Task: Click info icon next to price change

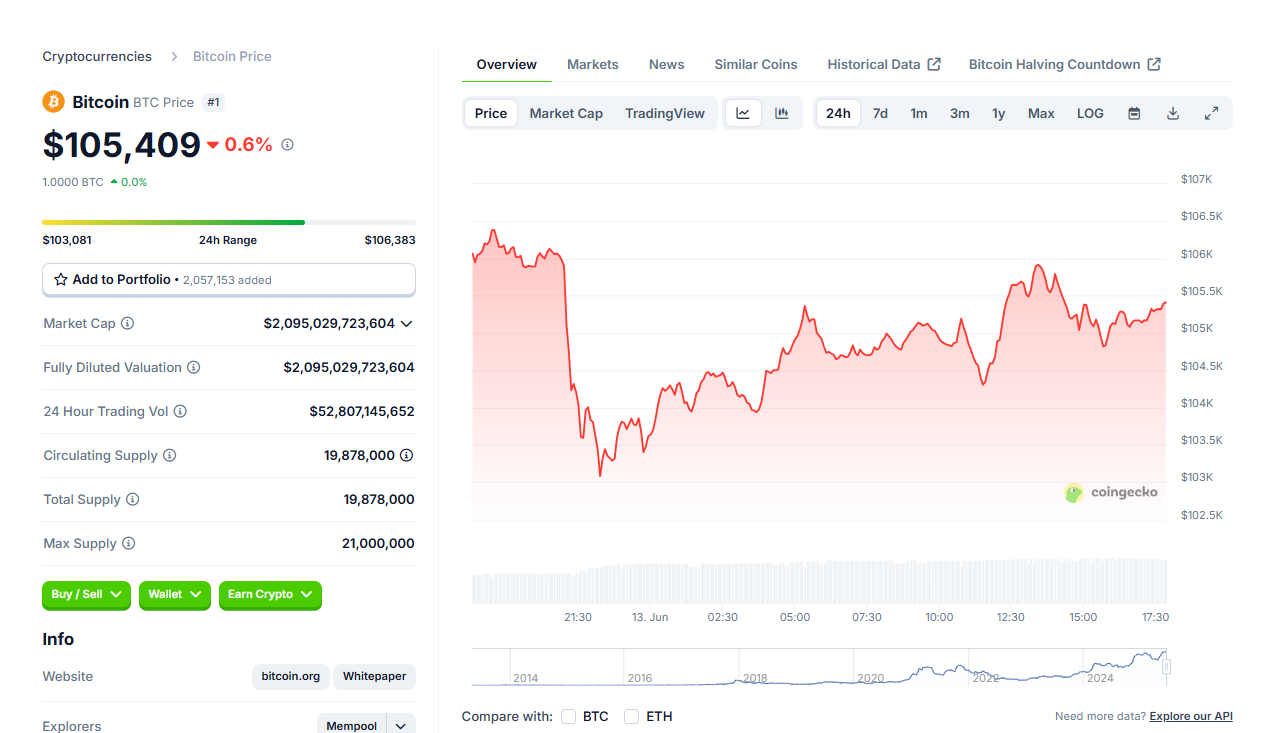Action: (287, 145)
